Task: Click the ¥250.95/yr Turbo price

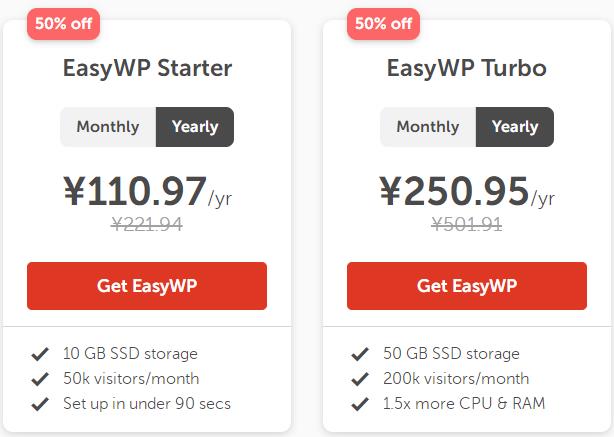Action: pos(467,191)
